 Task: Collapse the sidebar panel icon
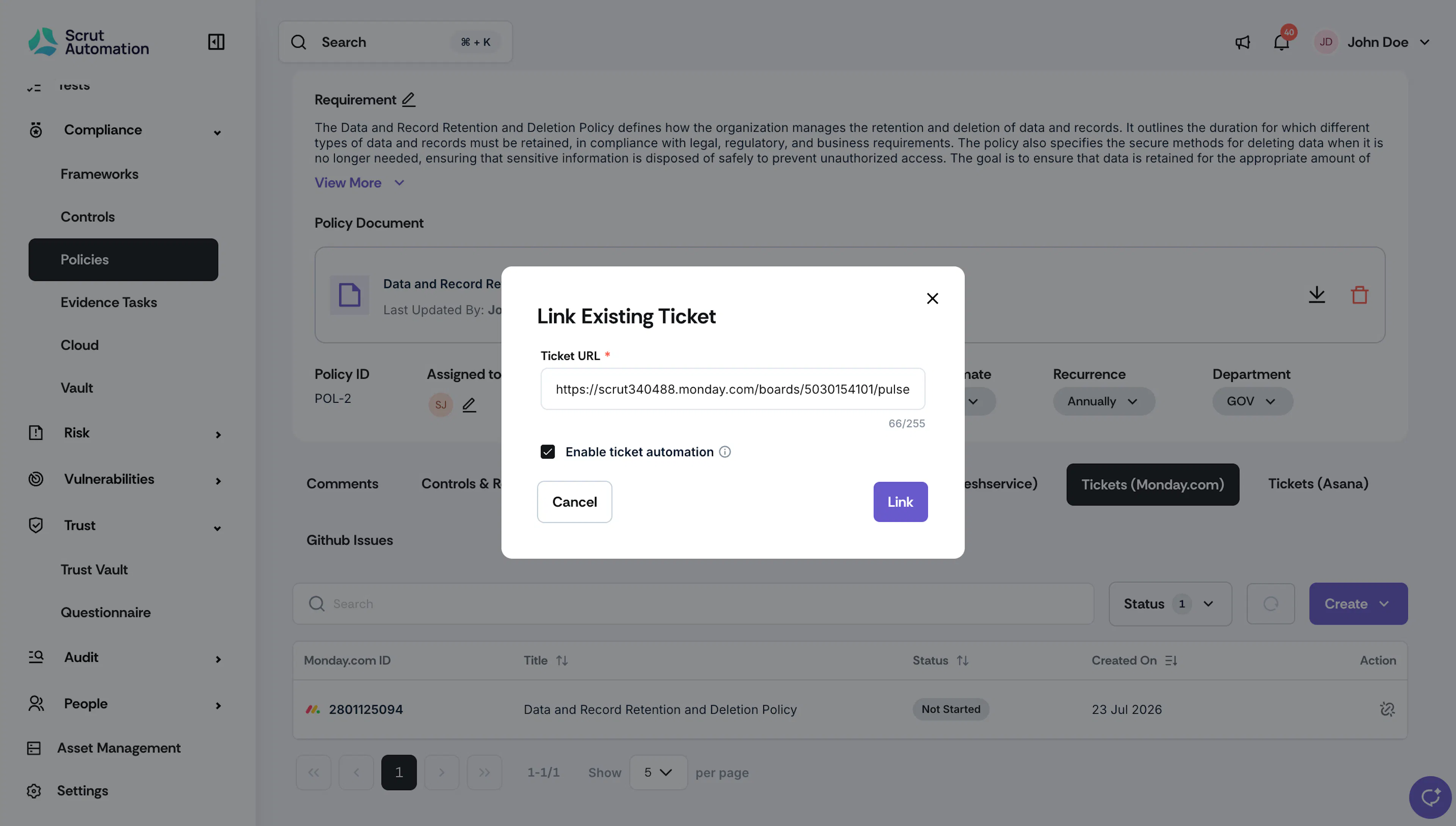216,42
